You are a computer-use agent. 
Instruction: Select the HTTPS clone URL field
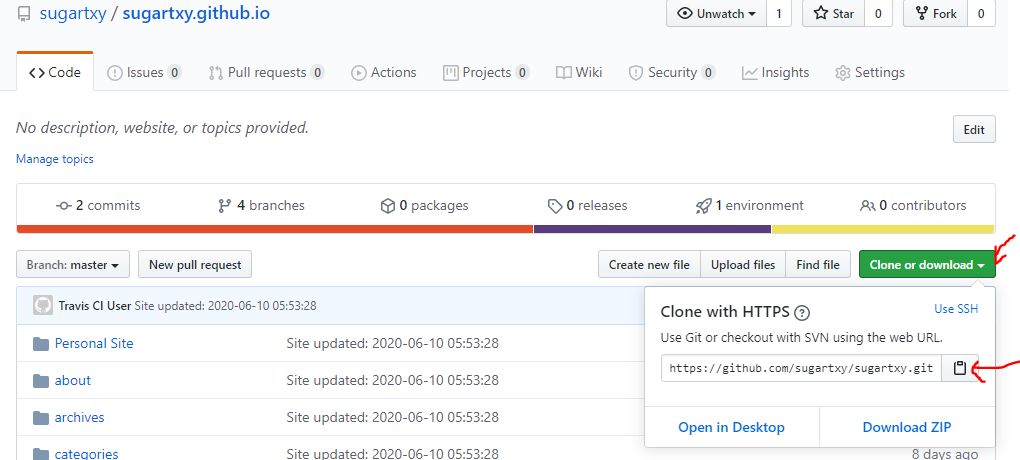pos(801,368)
